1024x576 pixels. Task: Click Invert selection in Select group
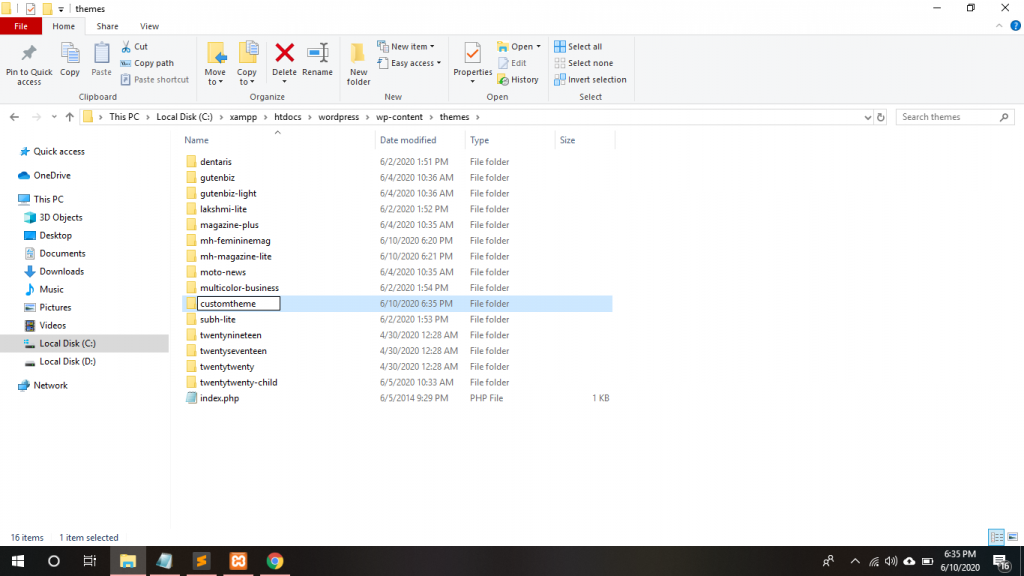click(x=590, y=80)
